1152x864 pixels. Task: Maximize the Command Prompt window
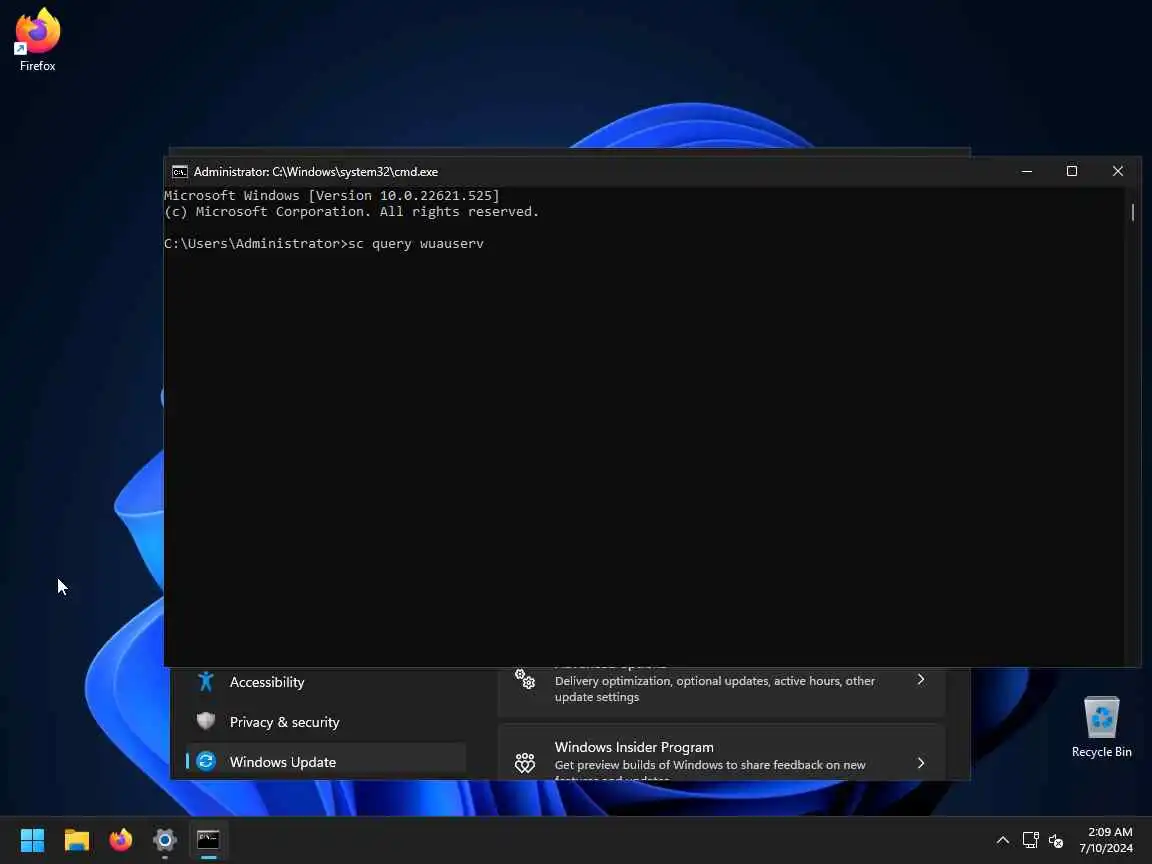pyautogui.click(x=1072, y=171)
